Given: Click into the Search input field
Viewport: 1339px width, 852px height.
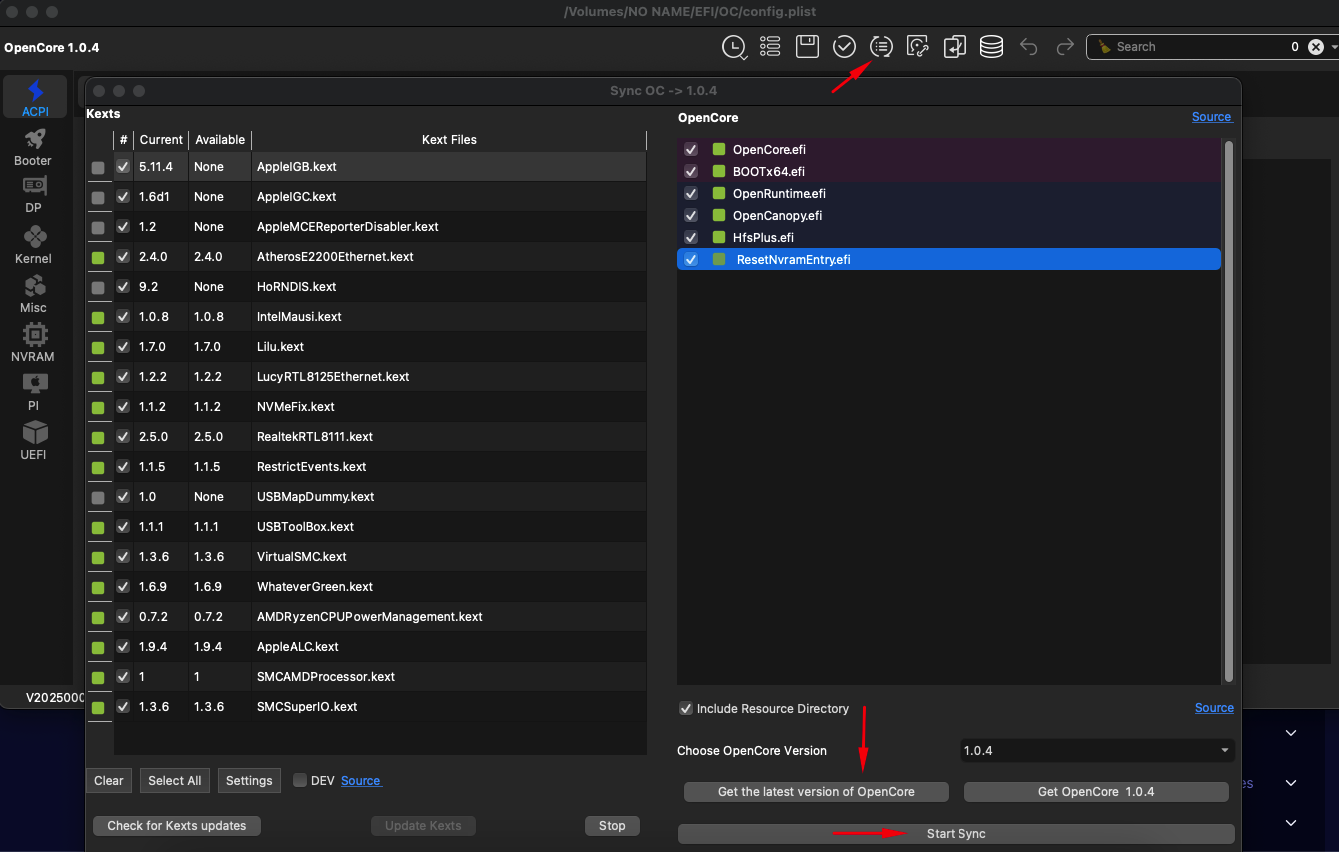Looking at the screenshot, I should click(1200, 47).
